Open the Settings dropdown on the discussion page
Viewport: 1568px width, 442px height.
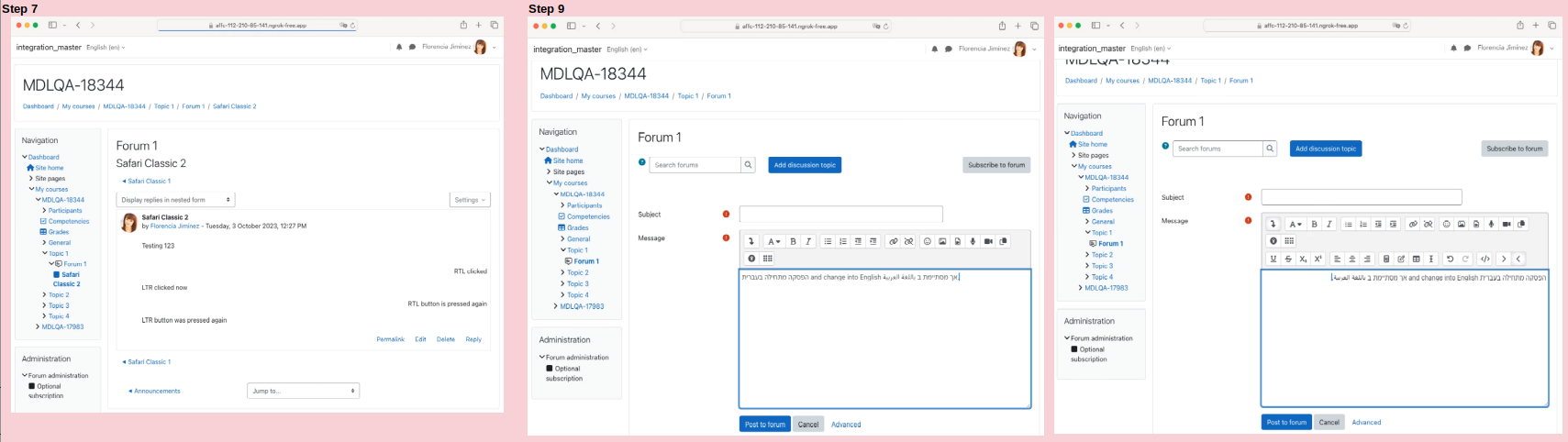click(472, 199)
